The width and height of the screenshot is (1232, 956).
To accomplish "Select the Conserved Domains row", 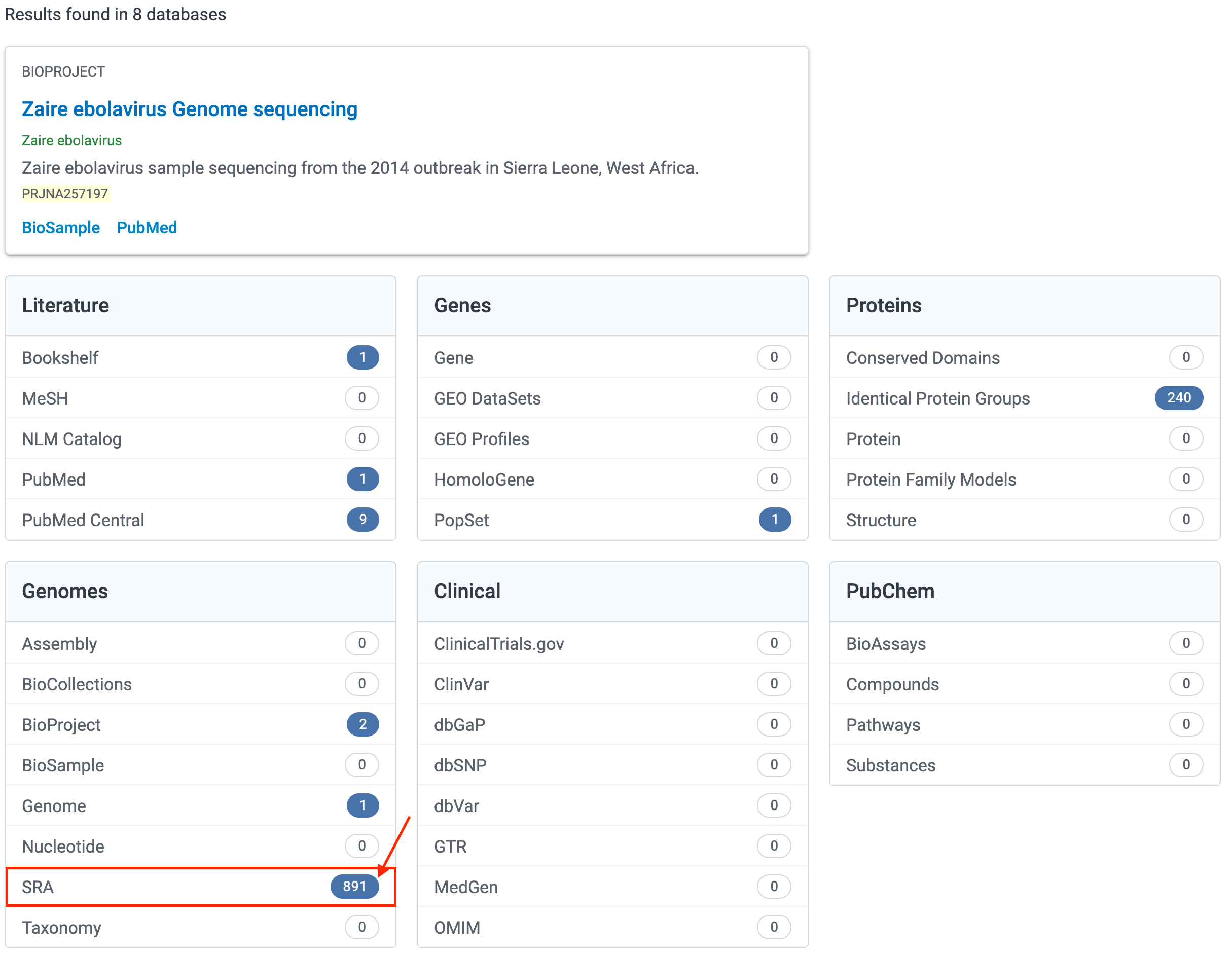I will pyautogui.click(x=922, y=357).
